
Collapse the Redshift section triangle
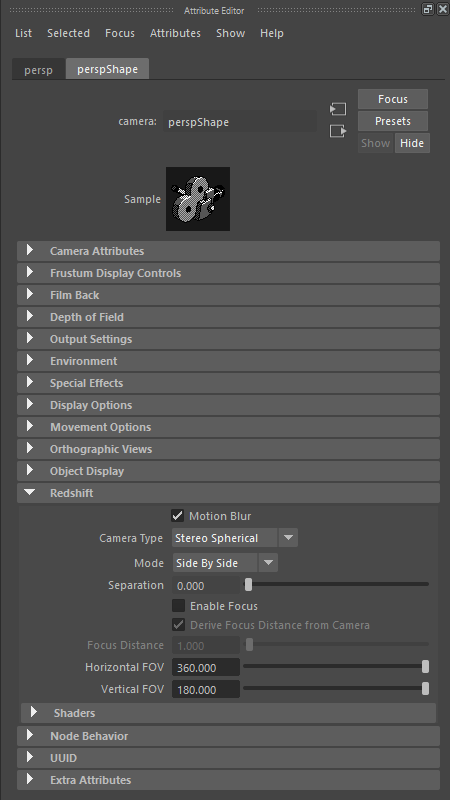30,492
